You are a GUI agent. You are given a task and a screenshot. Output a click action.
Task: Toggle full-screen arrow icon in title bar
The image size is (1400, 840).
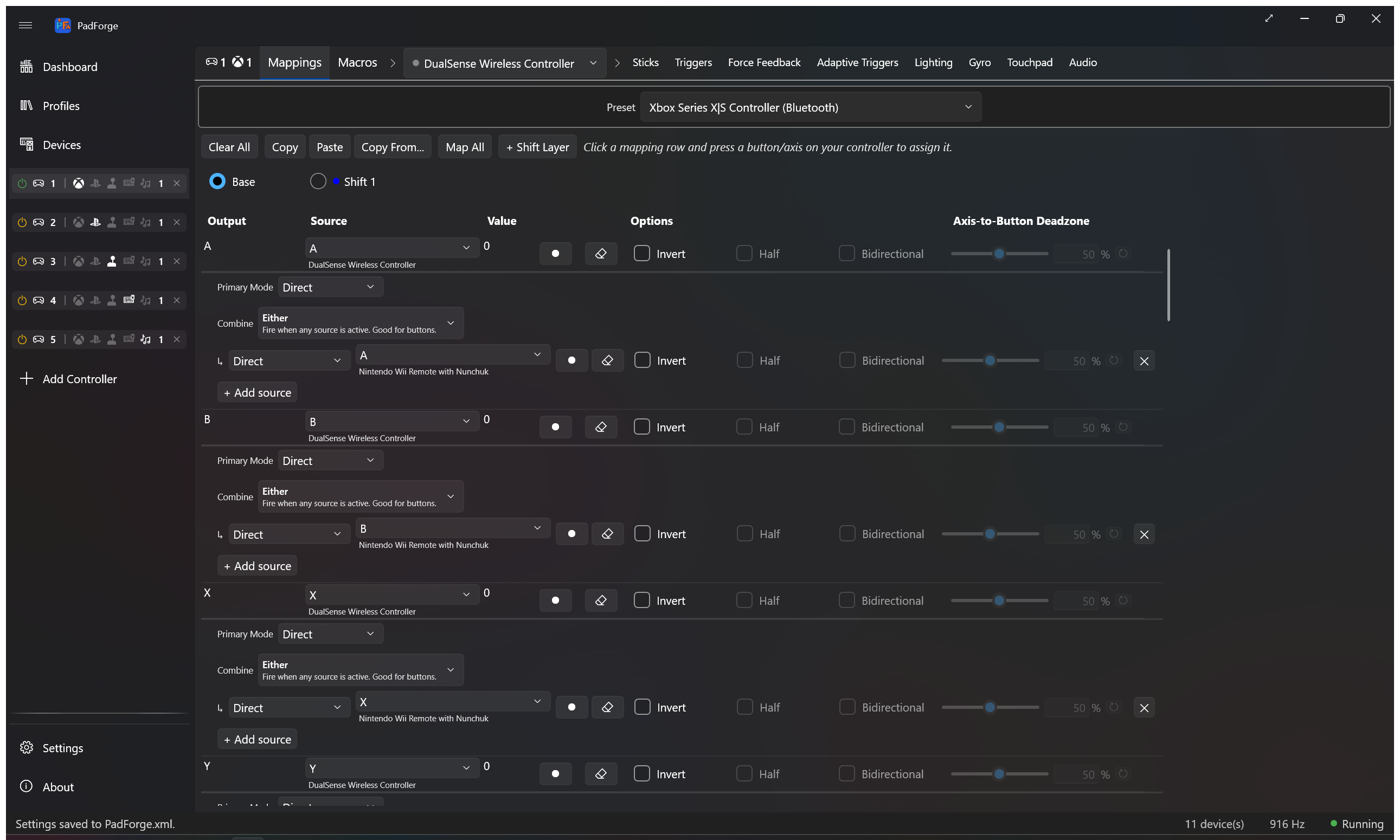tap(1269, 18)
